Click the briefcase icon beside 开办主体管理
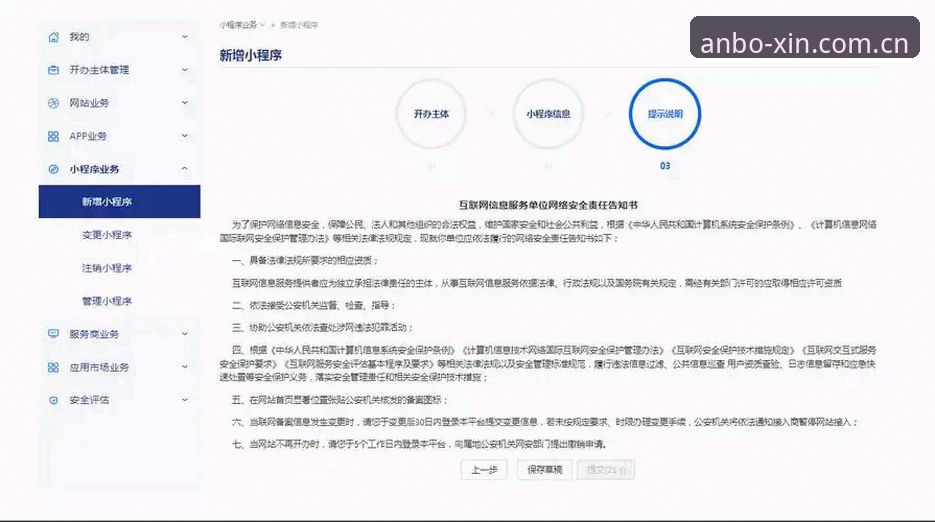Image resolution: width=935 pixels, height=522 pixels. (x=53, y=70)
